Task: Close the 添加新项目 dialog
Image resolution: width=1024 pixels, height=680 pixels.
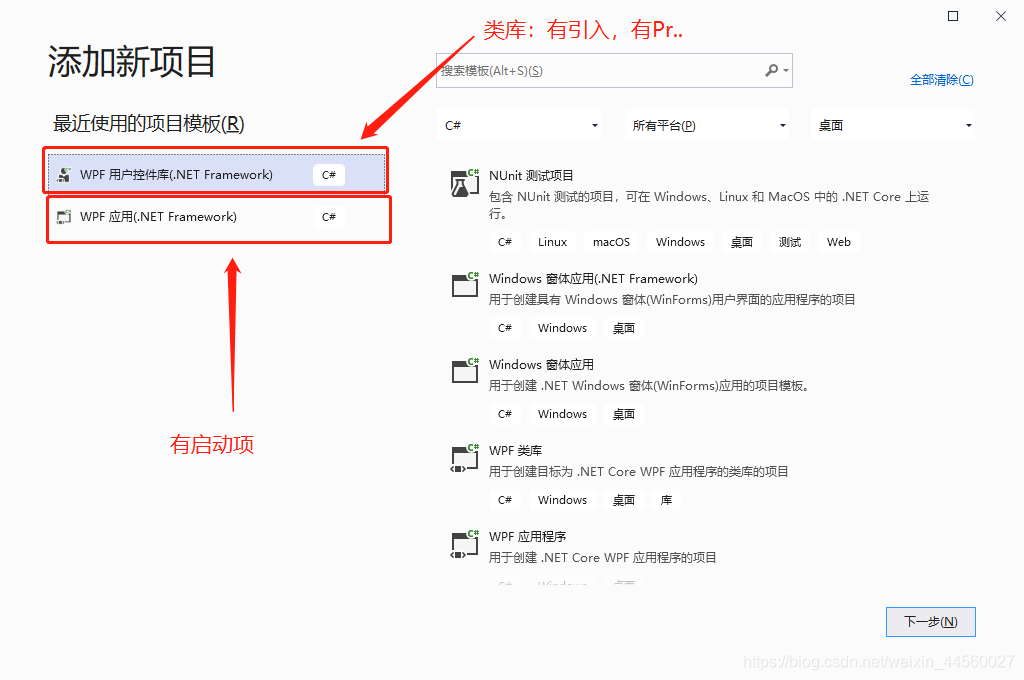Action: click(1000, 16)
